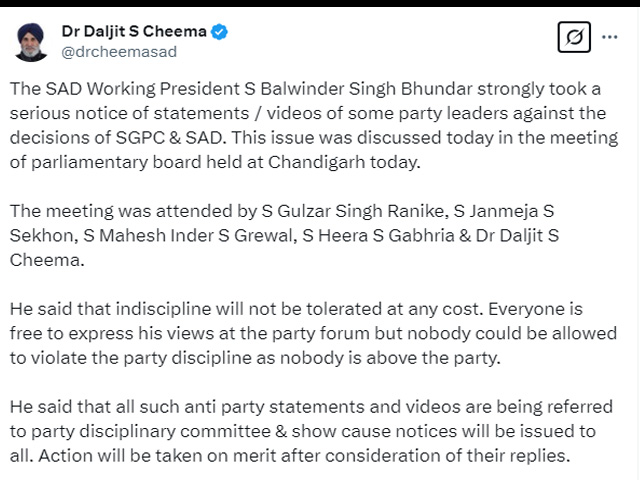Viewport: 640px width, 480px height.
Task: Click the words "SGPC & SAD" in the post
Action: tap(169, 138)
